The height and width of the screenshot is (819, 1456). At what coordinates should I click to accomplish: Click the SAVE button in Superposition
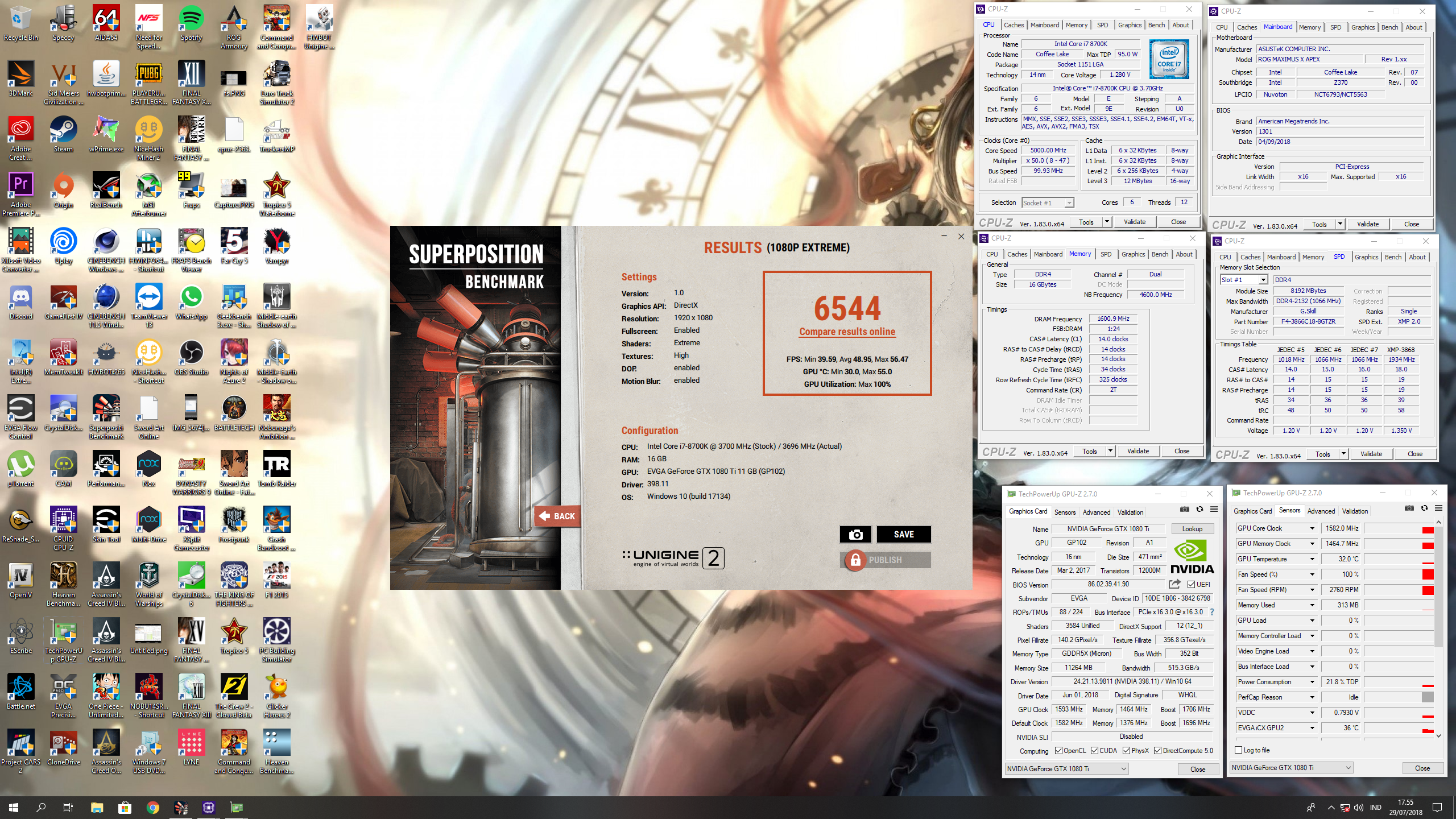(904, 535)
